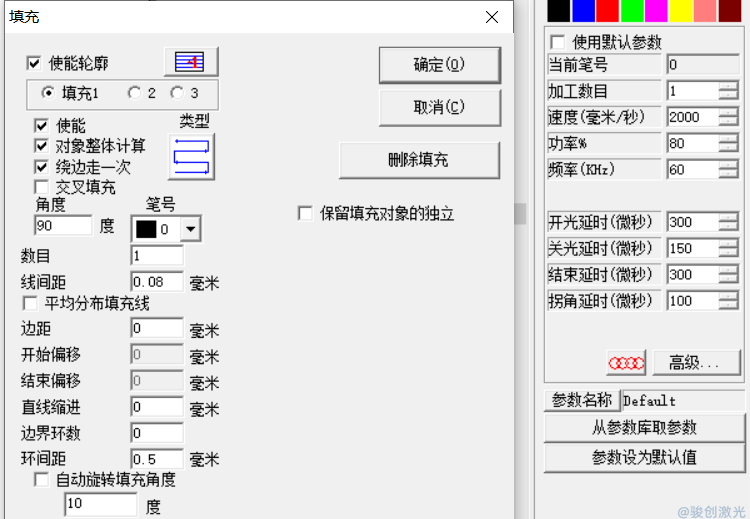Click the 拐角延时 value field 100

click(693, 301)
